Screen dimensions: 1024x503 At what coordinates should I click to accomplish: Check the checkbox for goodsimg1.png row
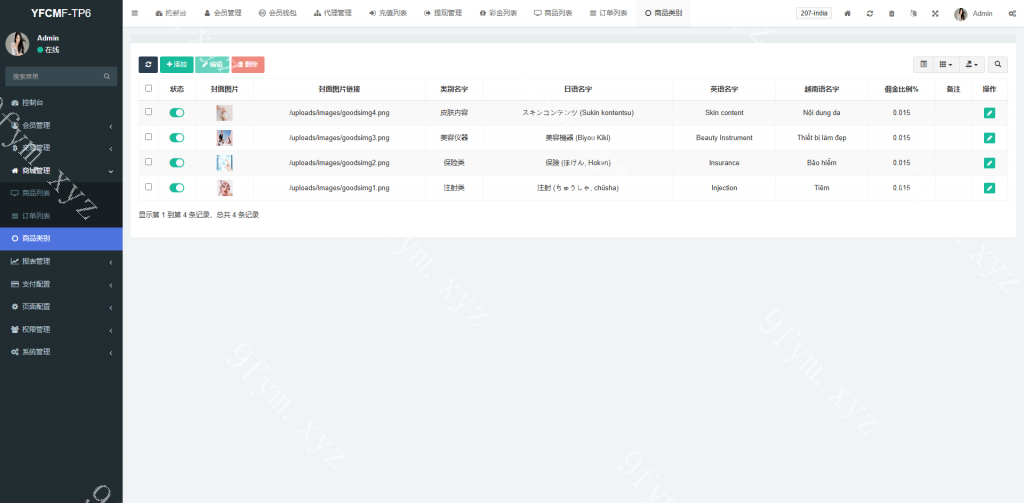[148, 186]
